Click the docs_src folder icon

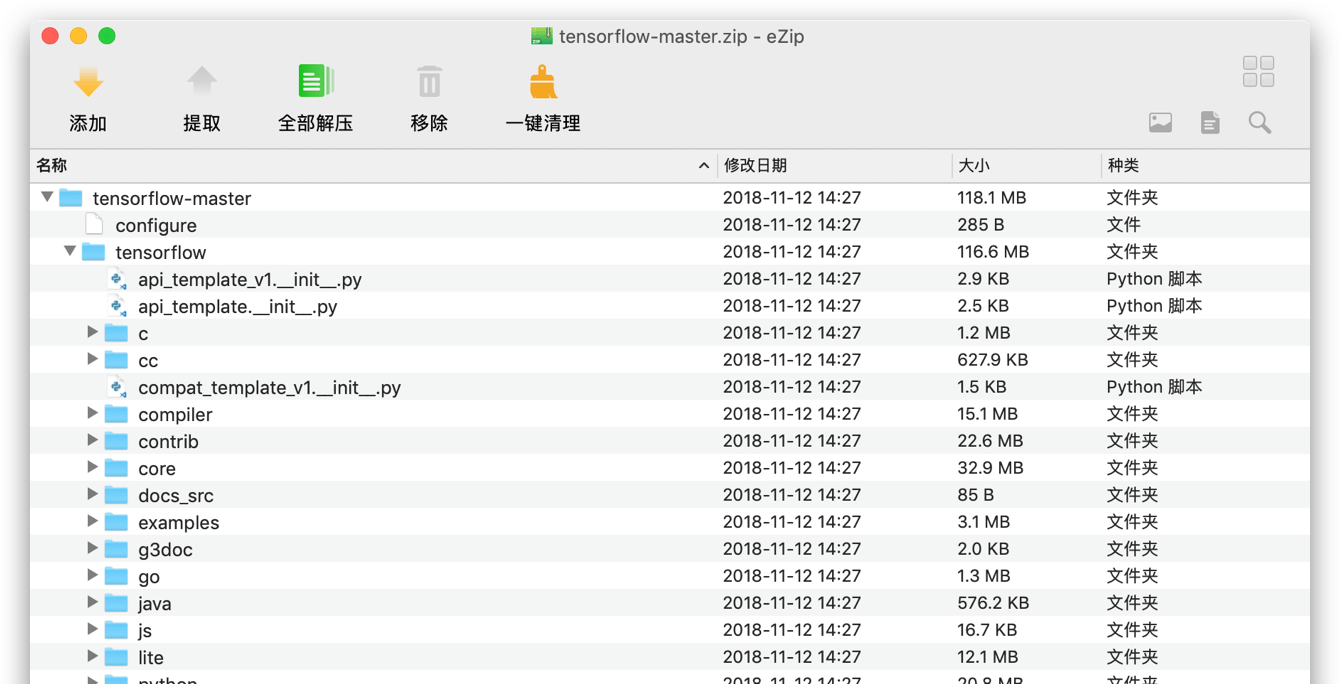[x=117, y=494]
